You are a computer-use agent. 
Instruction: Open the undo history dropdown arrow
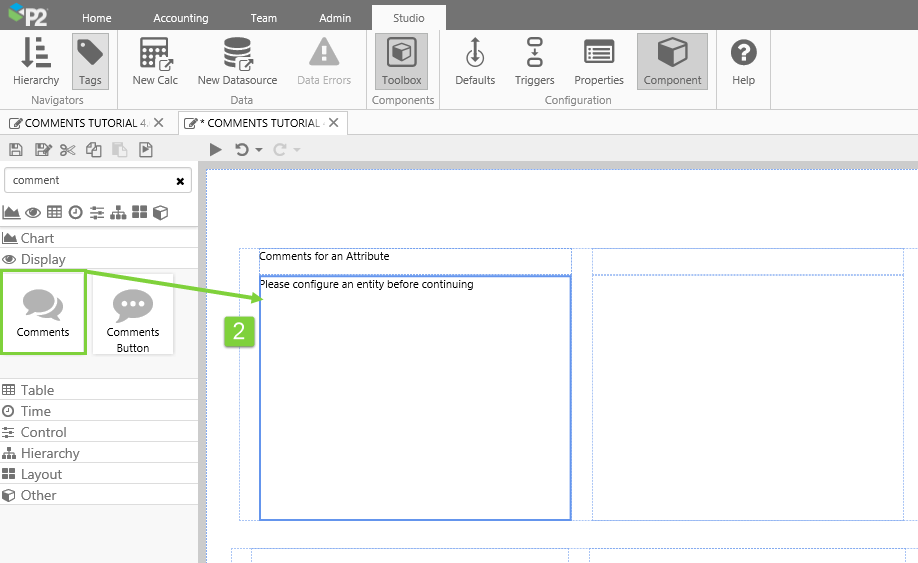point(259,150)
